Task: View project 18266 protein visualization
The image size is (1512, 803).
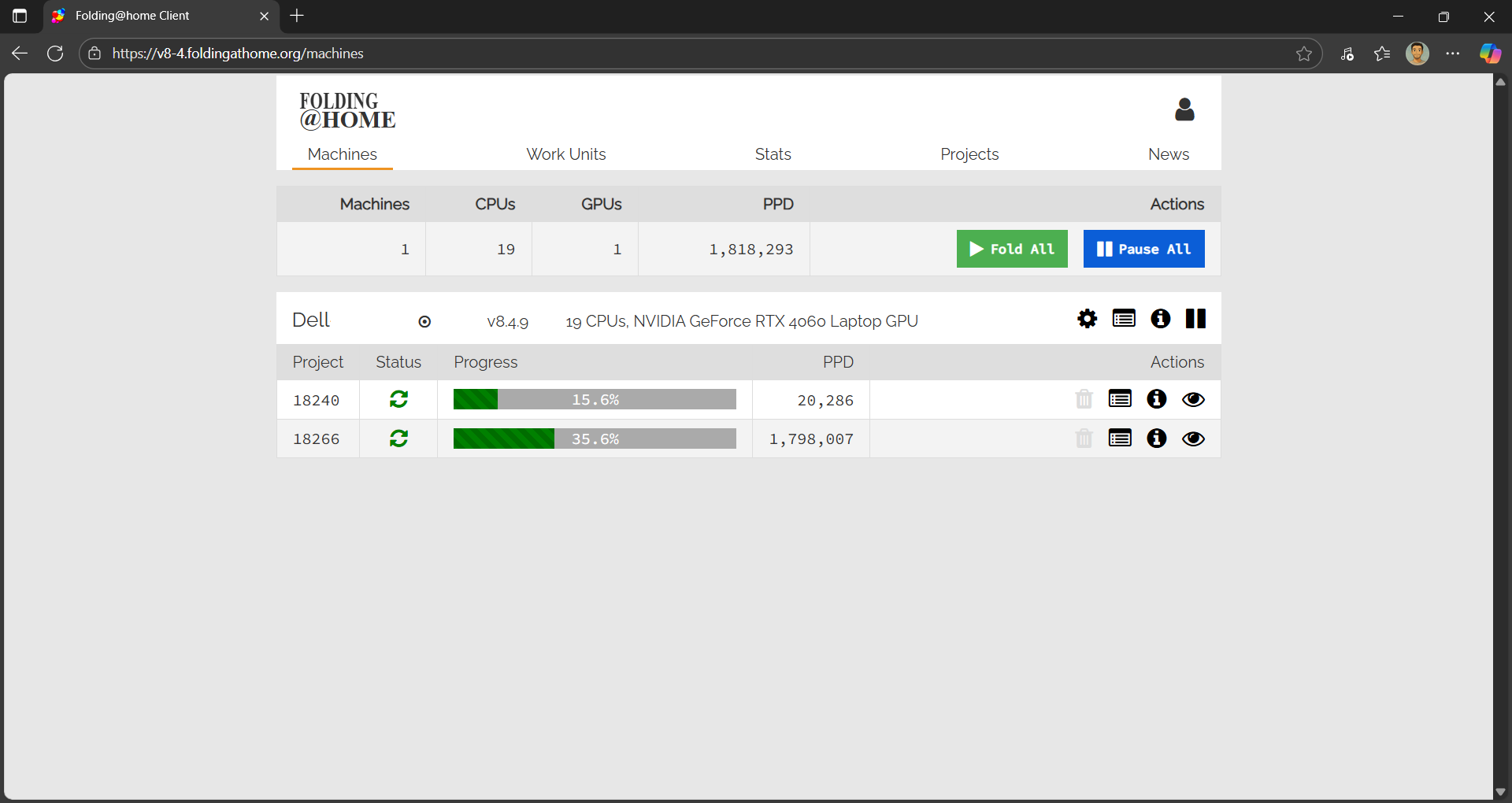Action: pos(1193,439)
